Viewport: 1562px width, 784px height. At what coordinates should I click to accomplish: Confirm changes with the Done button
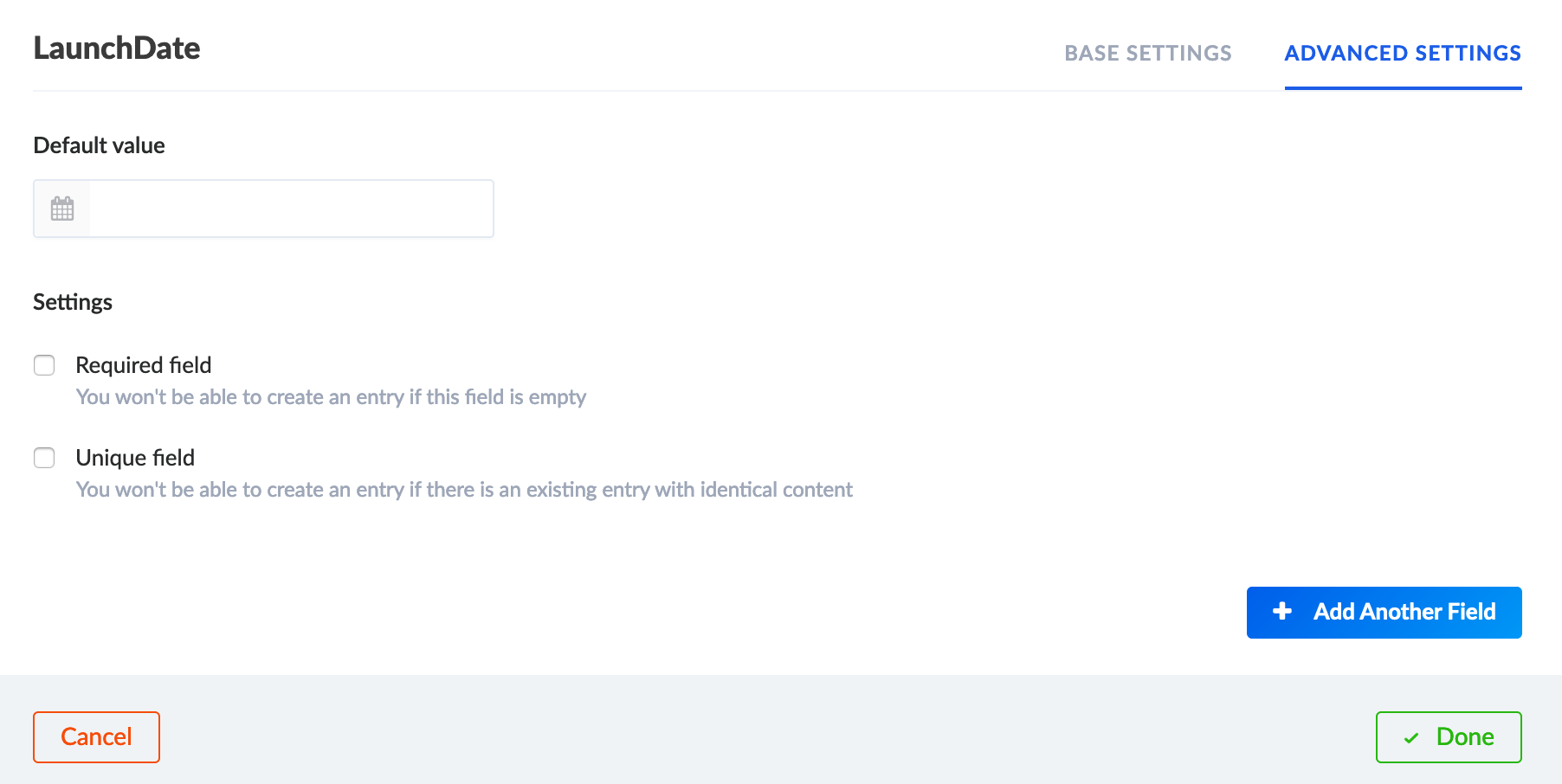[1448, 737]
